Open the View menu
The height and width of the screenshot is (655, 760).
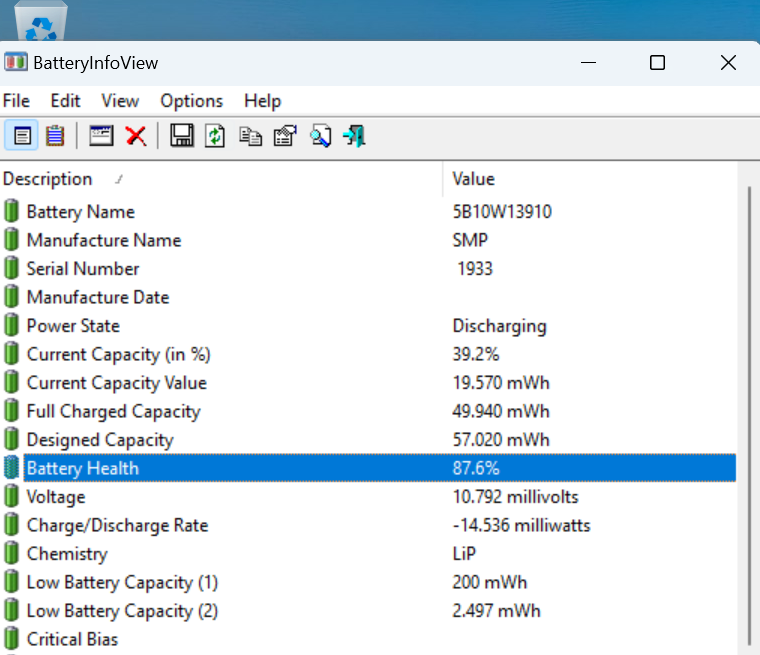point(120,101)
